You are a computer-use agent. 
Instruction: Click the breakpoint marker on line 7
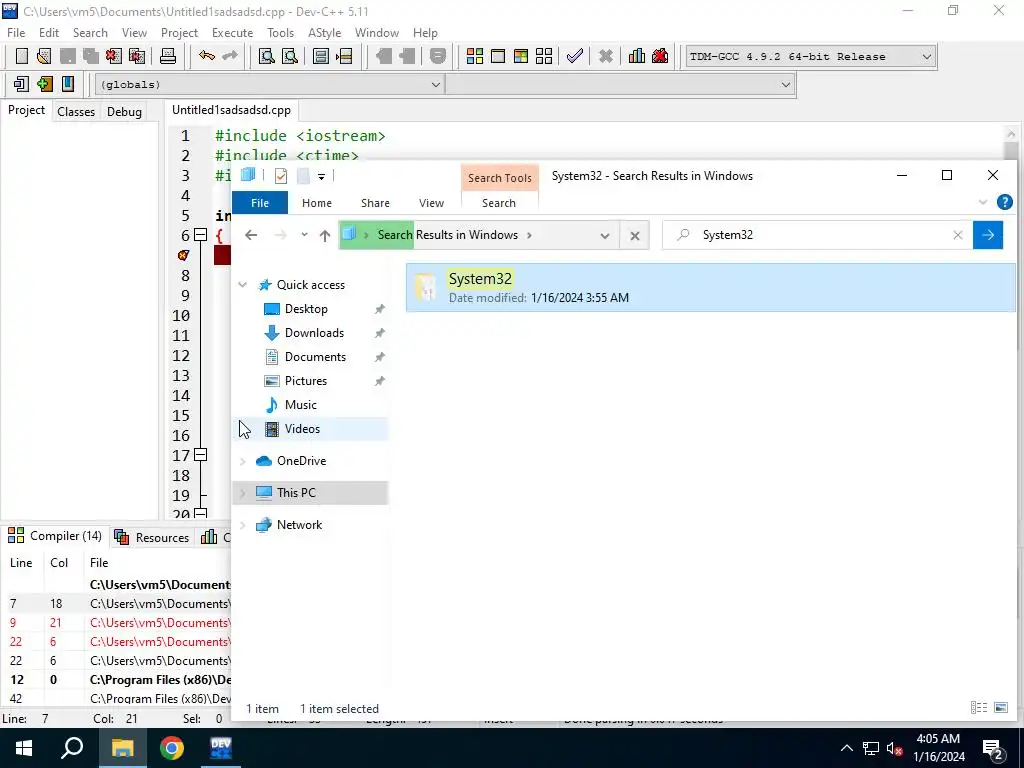pos(184,255)
